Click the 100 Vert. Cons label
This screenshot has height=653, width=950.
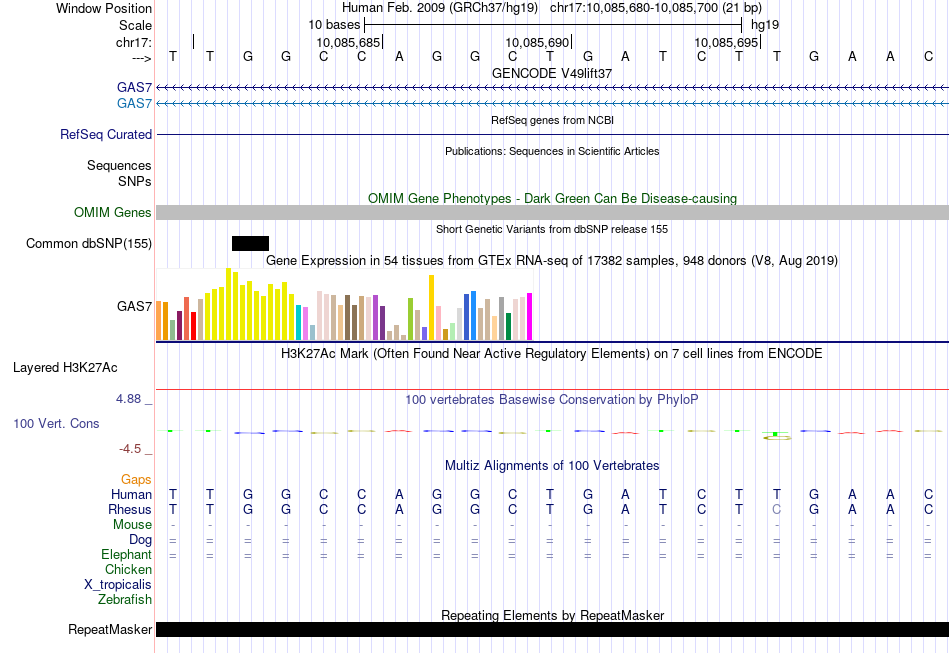click(x=56, y=423)
